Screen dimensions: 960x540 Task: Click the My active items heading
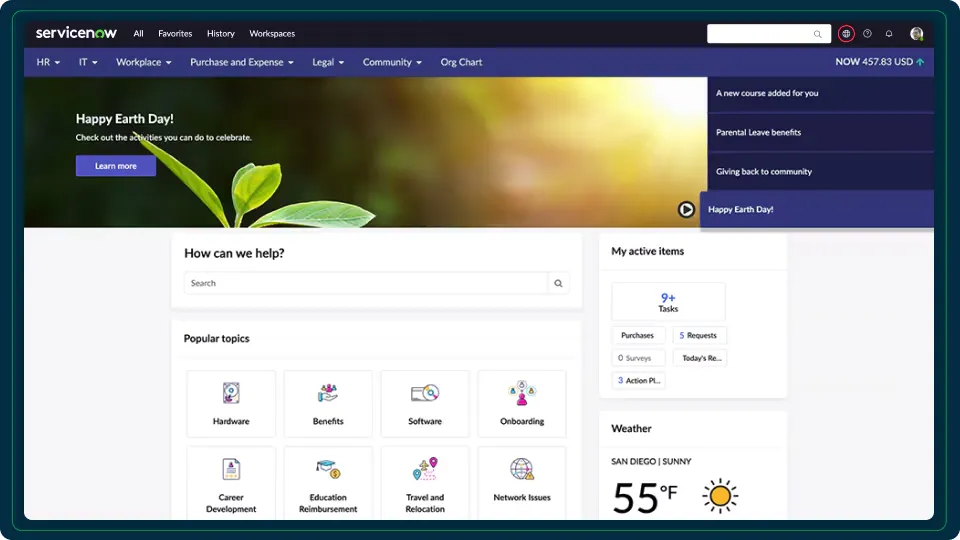pos(647,251)
